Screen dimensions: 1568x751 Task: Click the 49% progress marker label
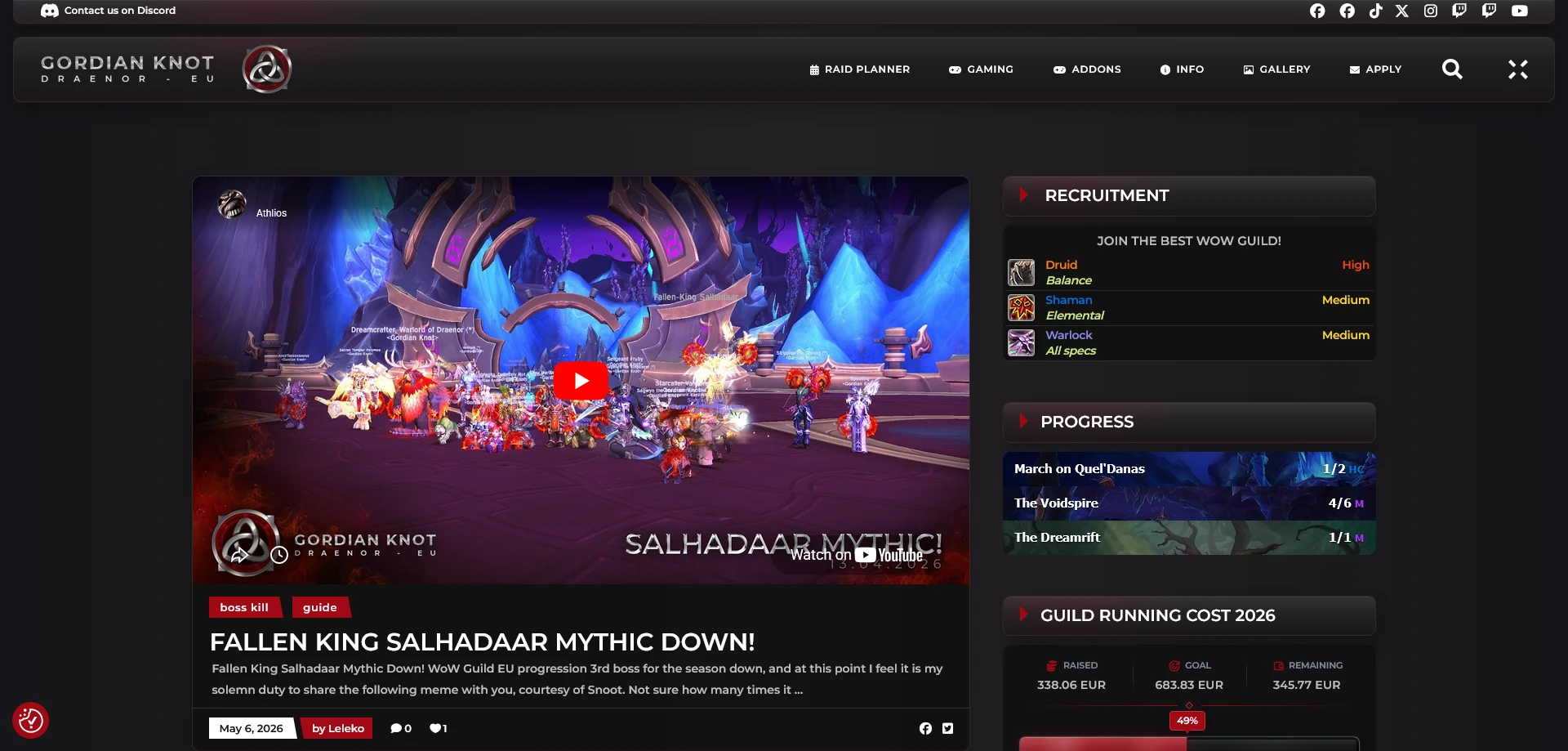click(x=1187, y=720)
